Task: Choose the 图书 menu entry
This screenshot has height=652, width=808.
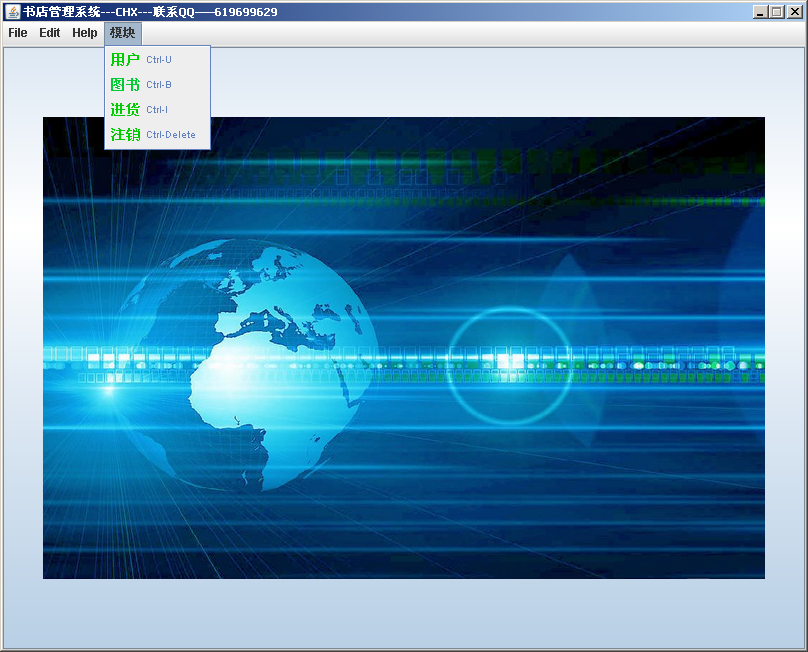Action: (x=157, y=85)
